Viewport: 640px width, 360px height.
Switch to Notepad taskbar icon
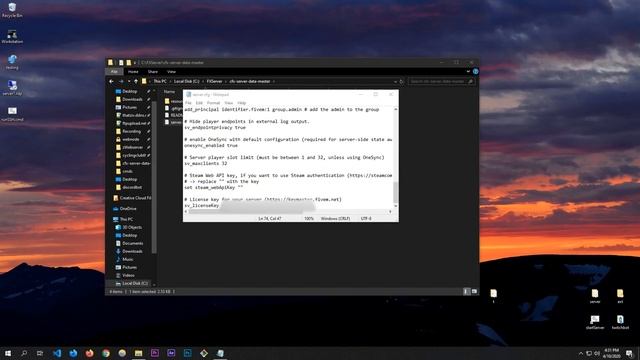point(220,353)
